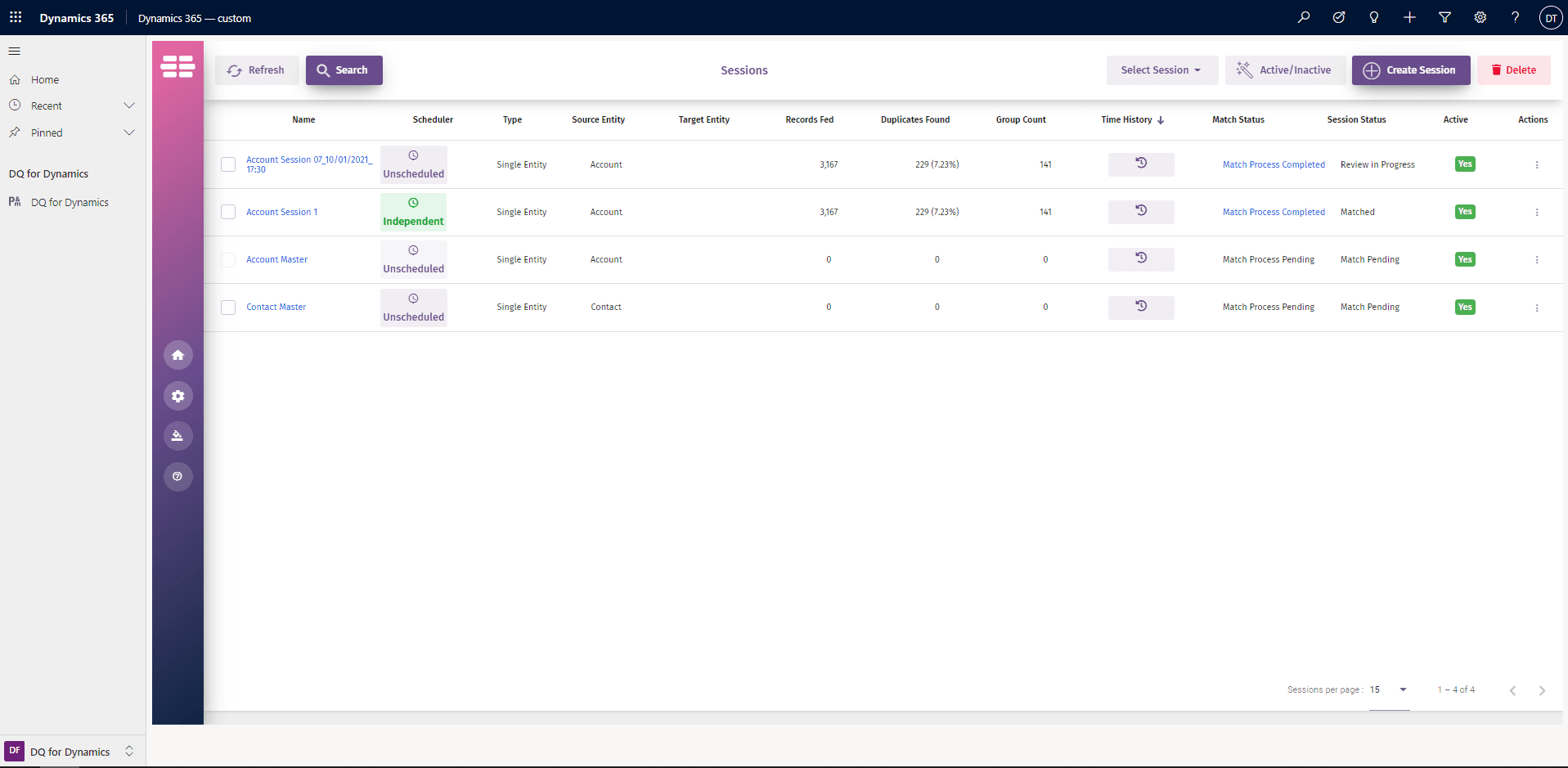Image resolution: width=1568 pixels, height=768 pixels.
Task: Tick the Account Session 07_10/01/2021 checkbox
Action: [x=228, y=164]
